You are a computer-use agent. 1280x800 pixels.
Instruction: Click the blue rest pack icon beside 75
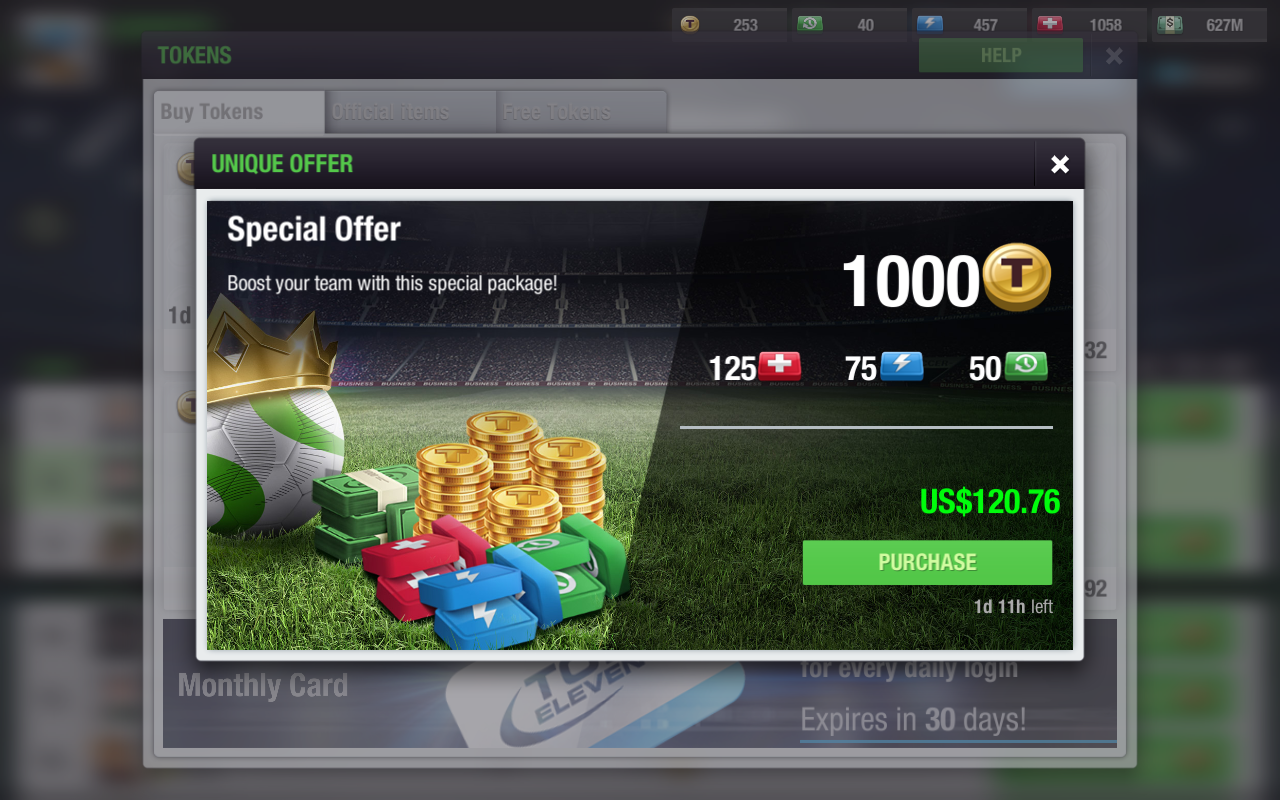pyautogui.click(x=902, y=366)
